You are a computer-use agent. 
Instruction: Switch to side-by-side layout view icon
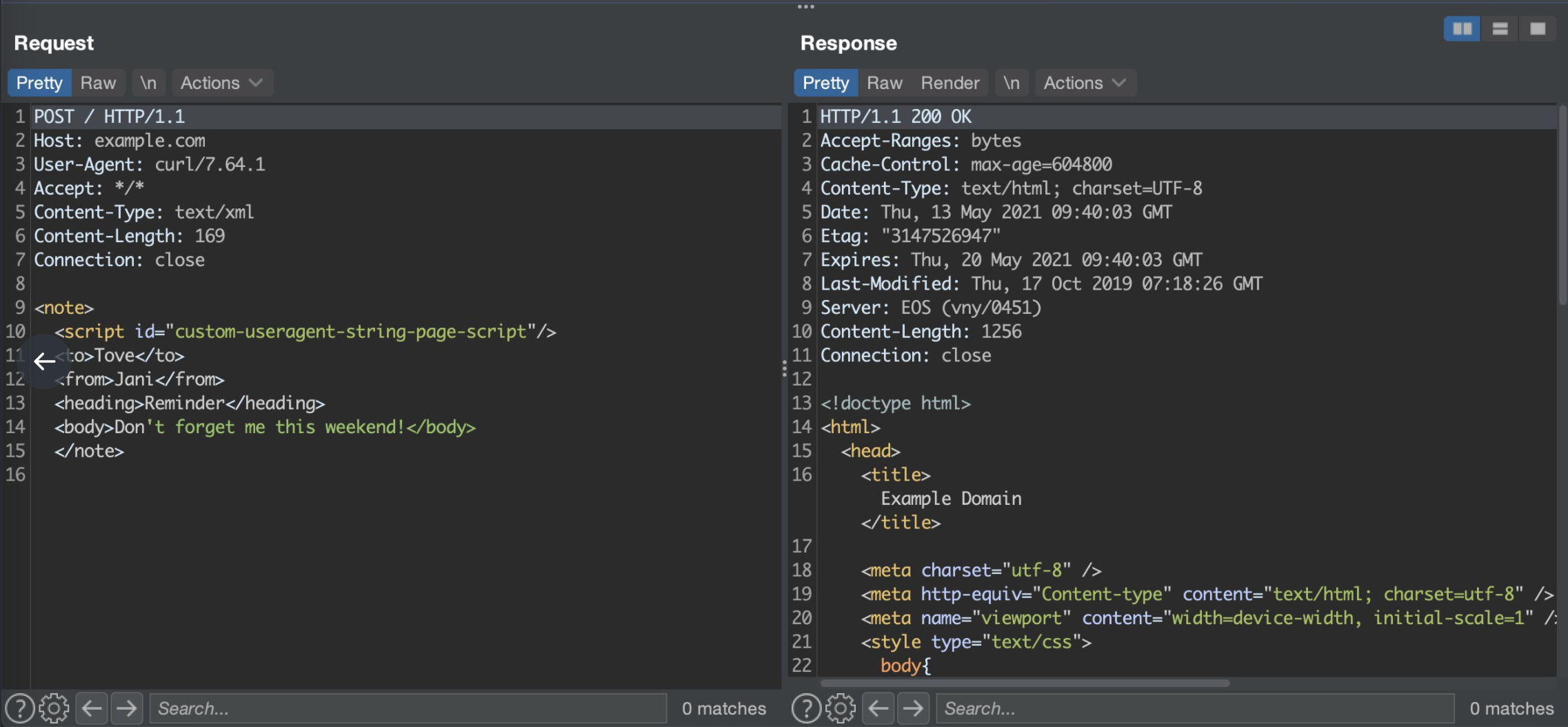(x=1462, y=29)
